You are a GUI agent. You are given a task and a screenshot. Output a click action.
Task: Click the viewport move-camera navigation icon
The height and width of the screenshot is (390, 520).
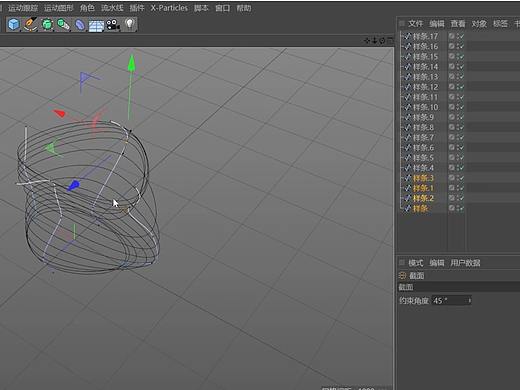(367, 41)
